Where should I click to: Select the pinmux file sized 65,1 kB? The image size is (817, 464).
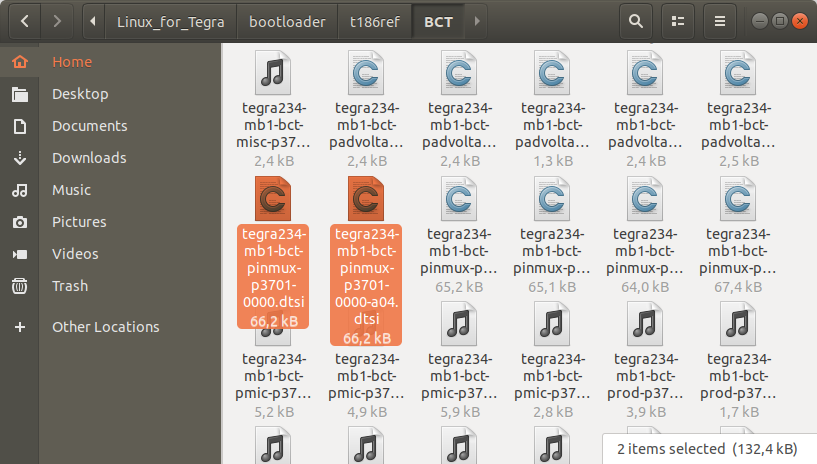(x=552, y=198)
